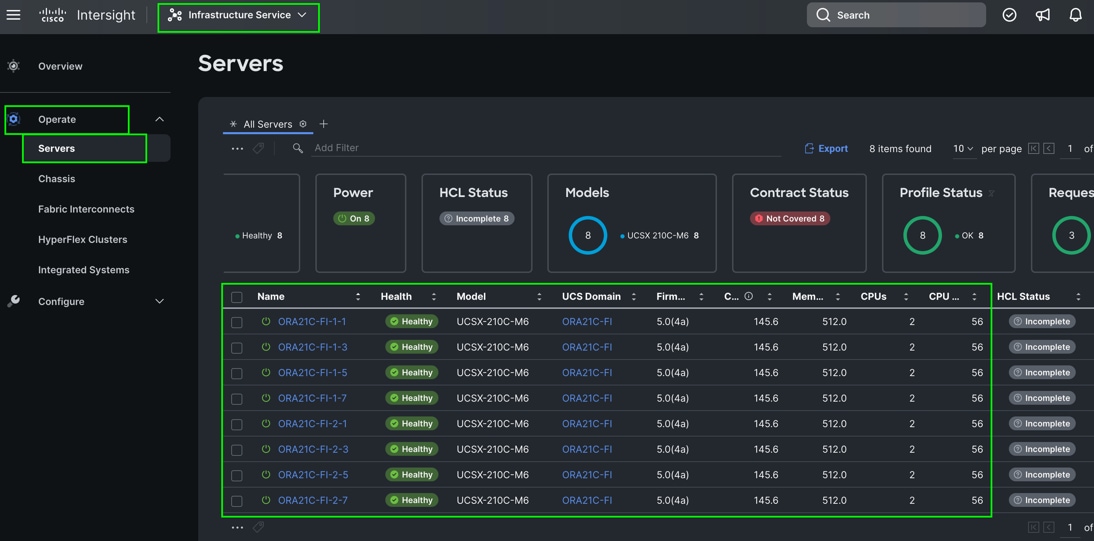Image resolution: width=1094 pixels, height=541 pixels.
Task: Open Chassis in the sidebar
Action: (x=57, y=179)
